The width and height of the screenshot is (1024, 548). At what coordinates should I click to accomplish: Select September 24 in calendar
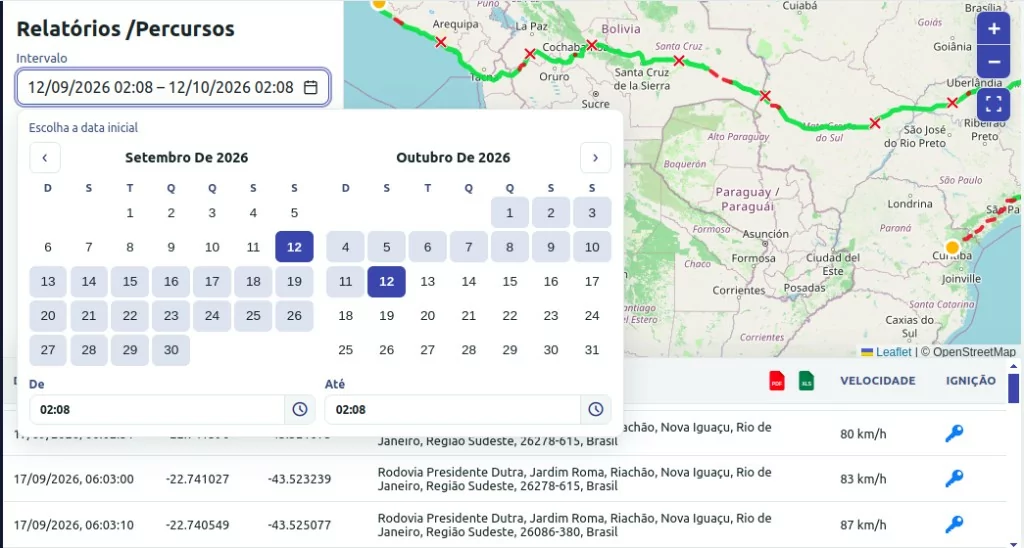(212, 316)
